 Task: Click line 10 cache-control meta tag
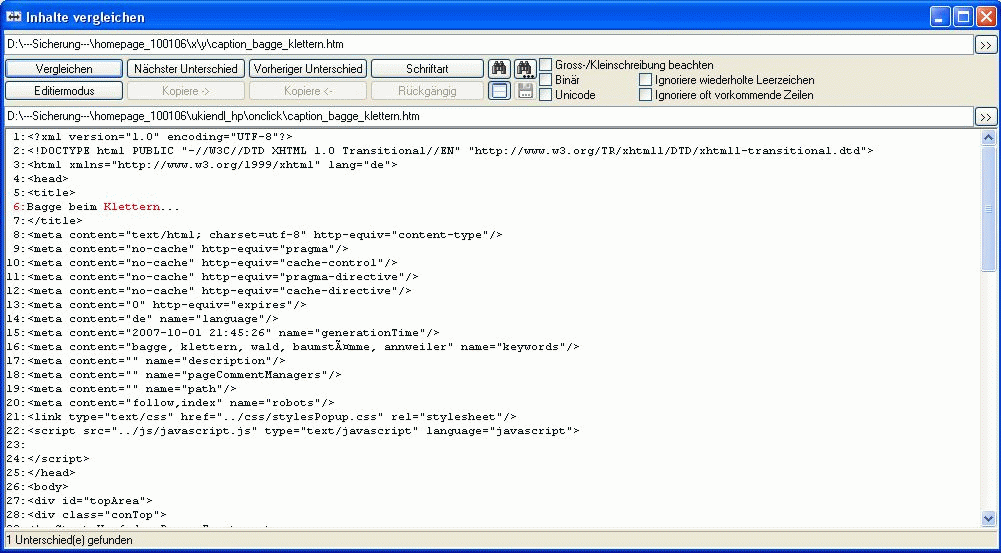coord(212,263)
